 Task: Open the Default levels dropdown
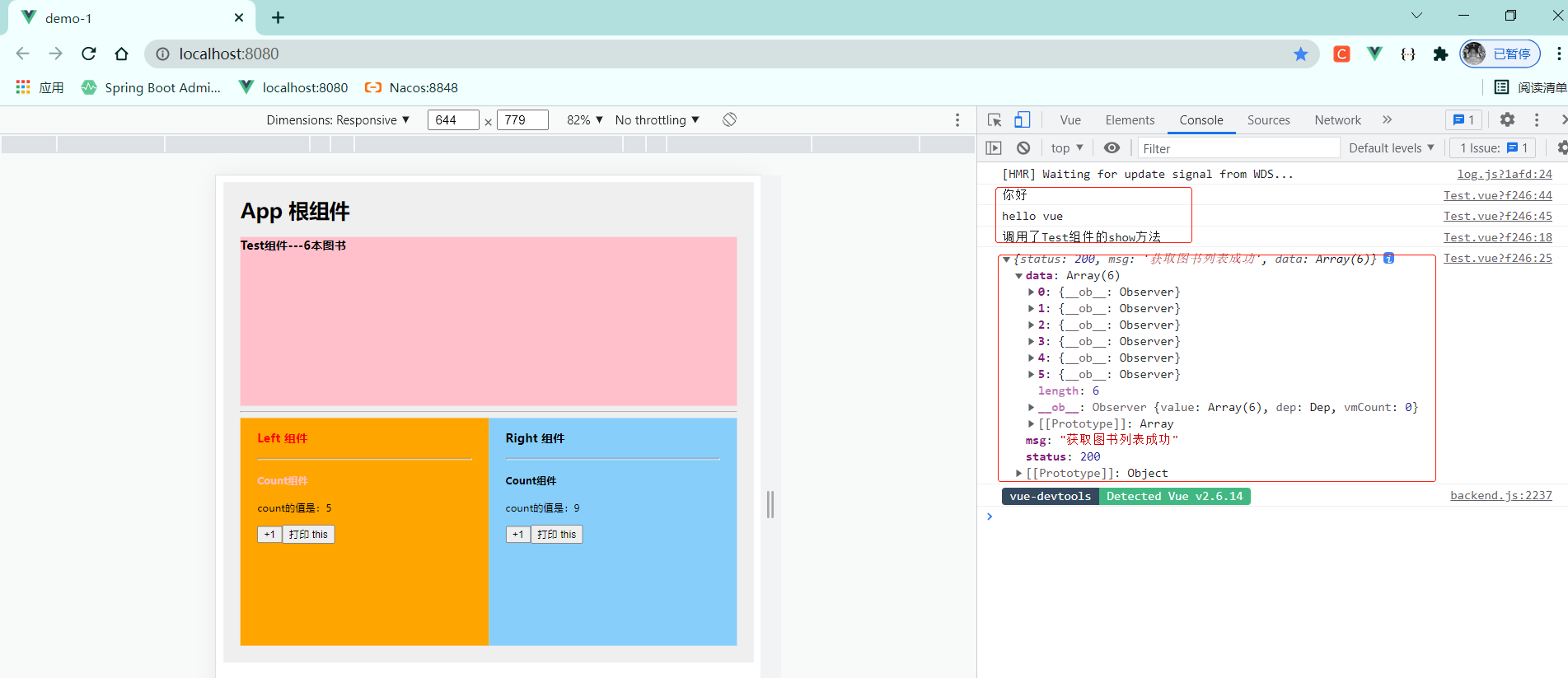coord(1392,148)
